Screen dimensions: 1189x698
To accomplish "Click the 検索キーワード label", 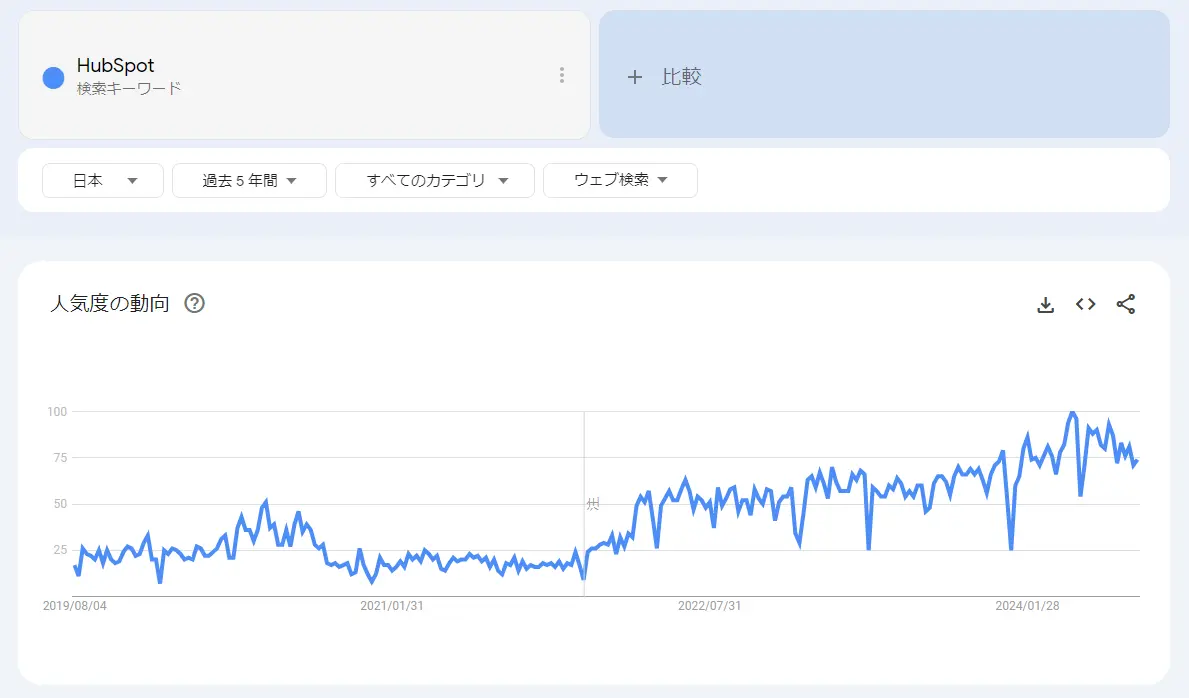I will pos(129,89).
